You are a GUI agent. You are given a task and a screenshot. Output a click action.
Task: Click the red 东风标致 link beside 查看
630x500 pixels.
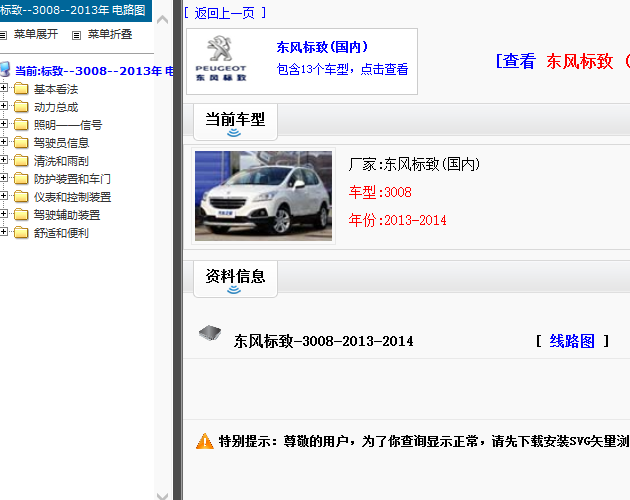point(579,61)
